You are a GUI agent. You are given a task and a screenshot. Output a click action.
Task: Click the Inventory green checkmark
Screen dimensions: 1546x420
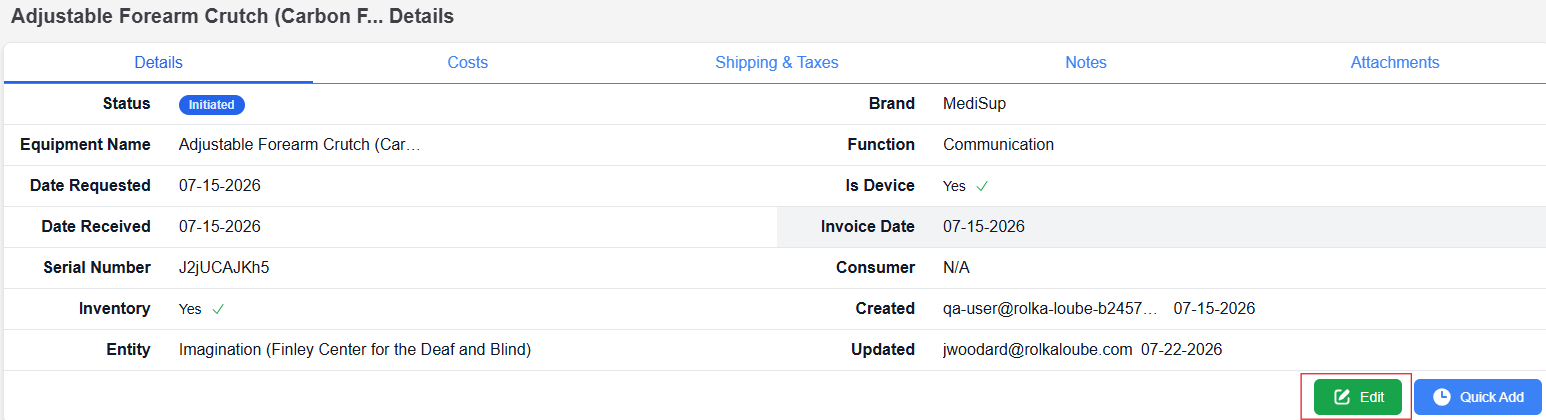218,309
